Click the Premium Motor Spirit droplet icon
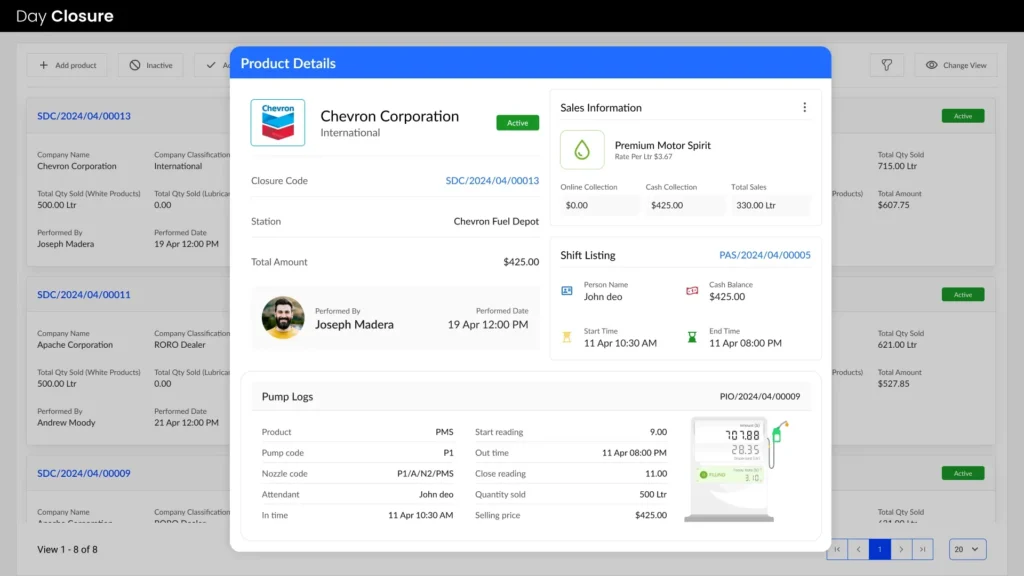Viewport: 1024px width, 576px height. (582, 150)
